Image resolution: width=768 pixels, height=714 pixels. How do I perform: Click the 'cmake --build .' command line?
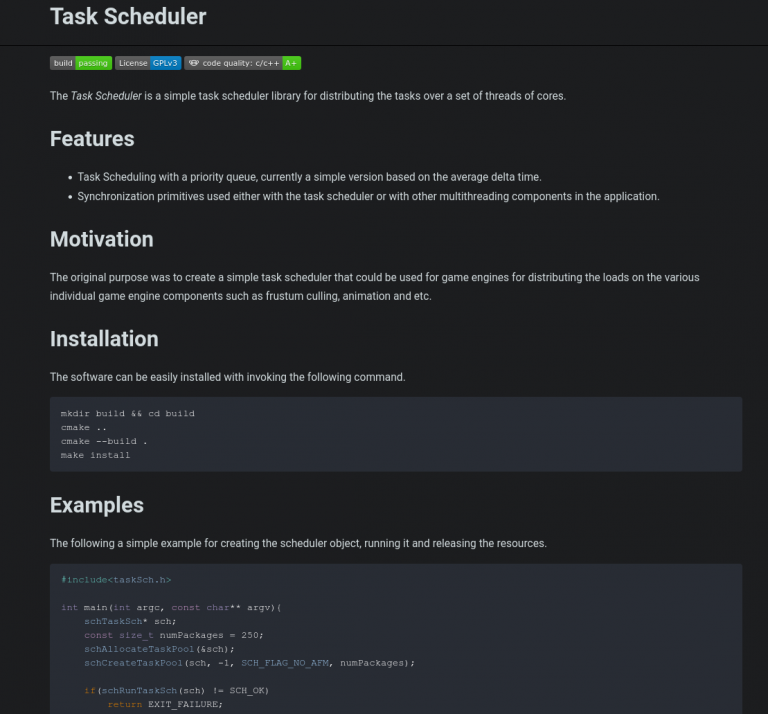pyautogui.click(x=104, y=441)
